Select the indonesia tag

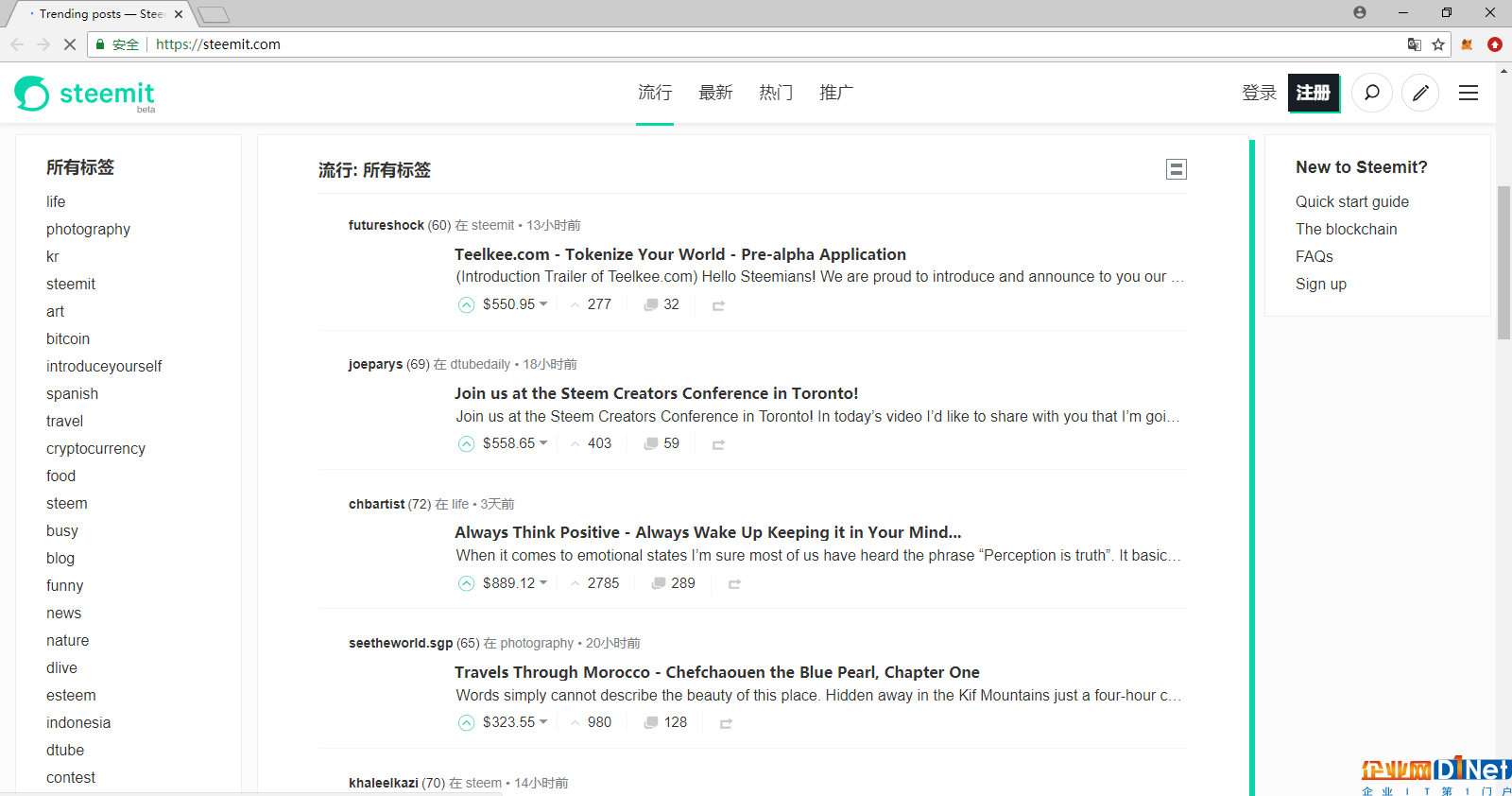point(78,722)
